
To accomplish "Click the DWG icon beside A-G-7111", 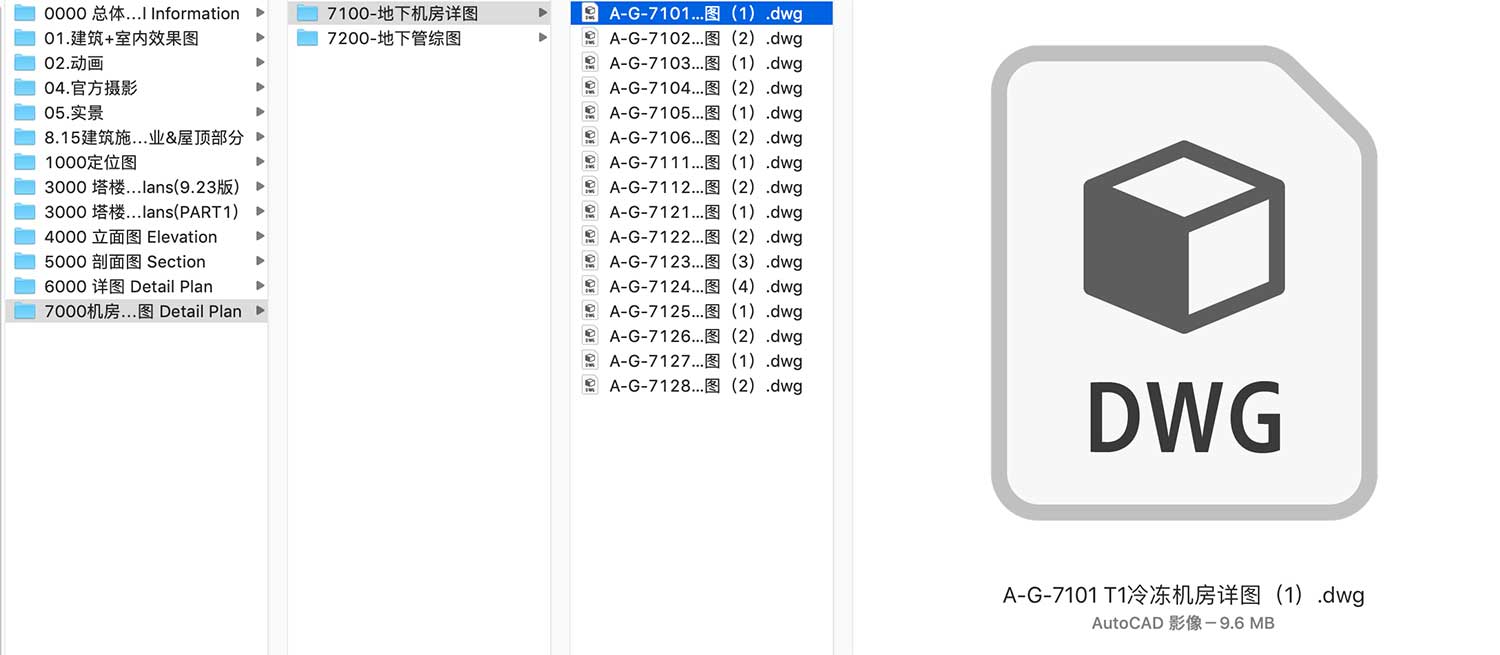I will pos(591,162).
